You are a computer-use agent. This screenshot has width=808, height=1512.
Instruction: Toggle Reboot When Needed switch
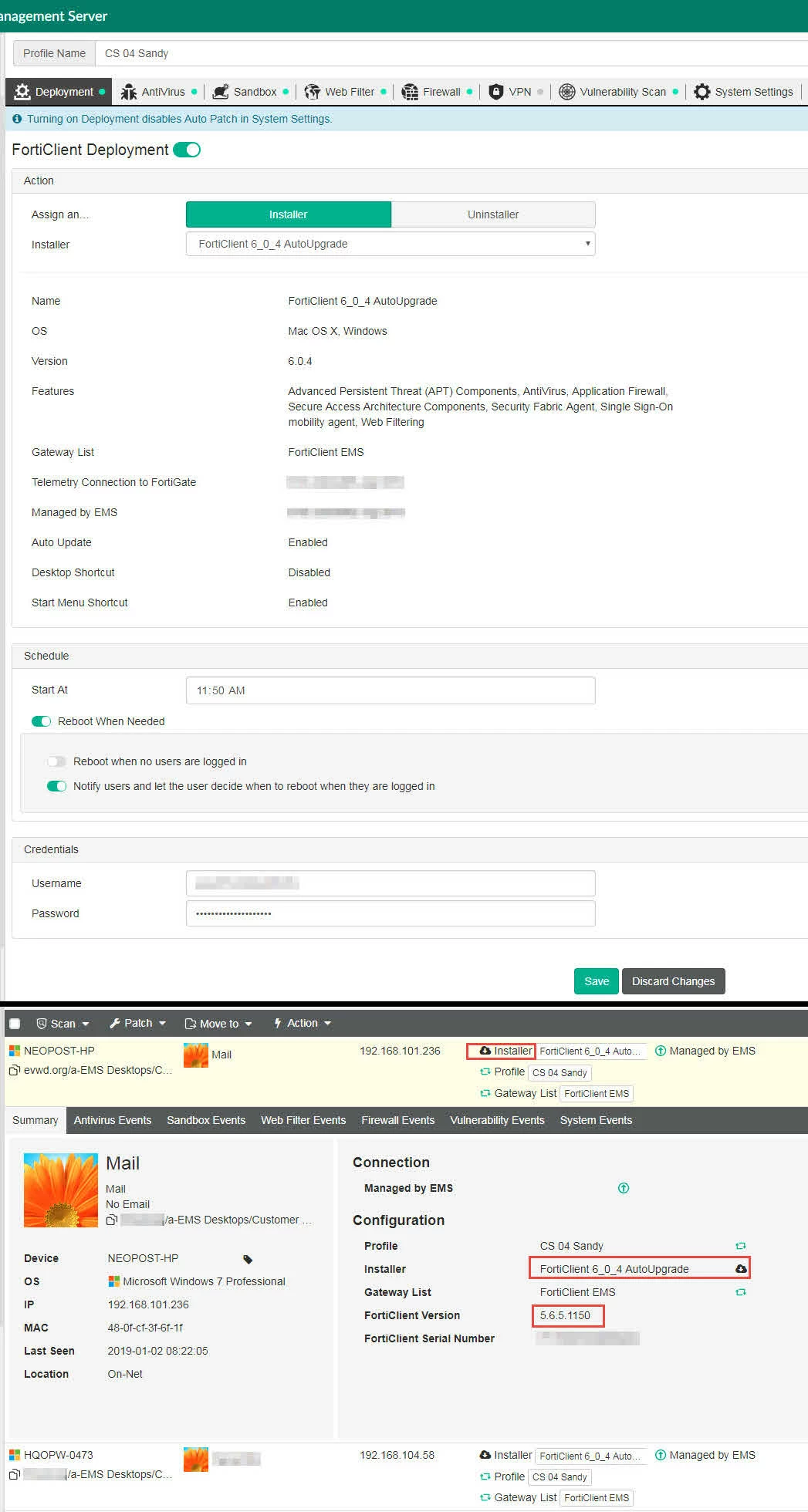pyautogui.click(x=41, y=721)
